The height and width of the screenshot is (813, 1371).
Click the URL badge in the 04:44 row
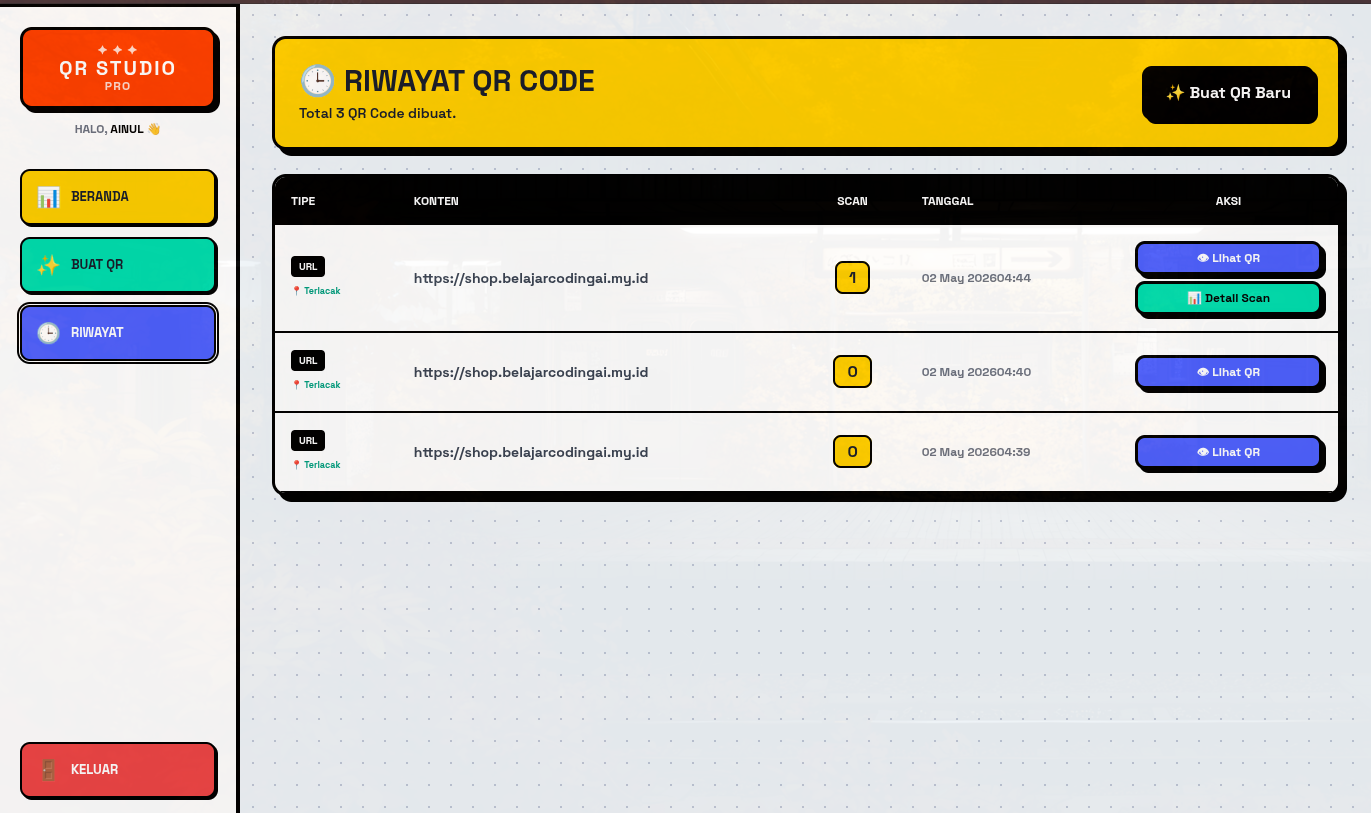(308, 267)
